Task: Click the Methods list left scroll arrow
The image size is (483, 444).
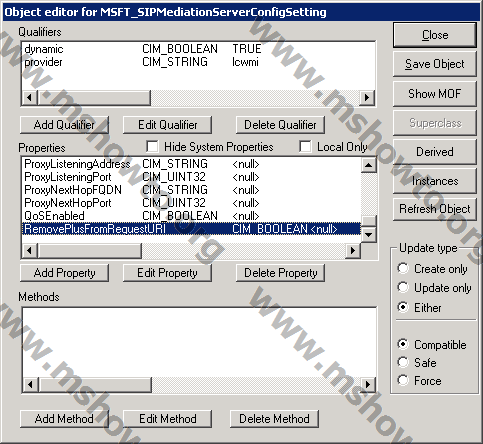Action: 30,384
